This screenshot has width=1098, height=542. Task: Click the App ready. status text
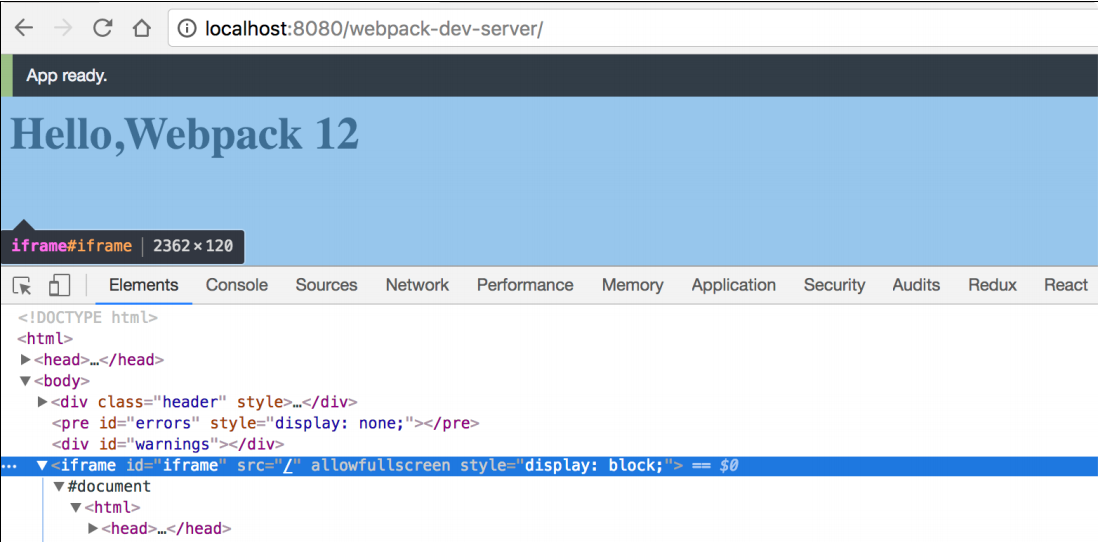click(x=67, y=76)
